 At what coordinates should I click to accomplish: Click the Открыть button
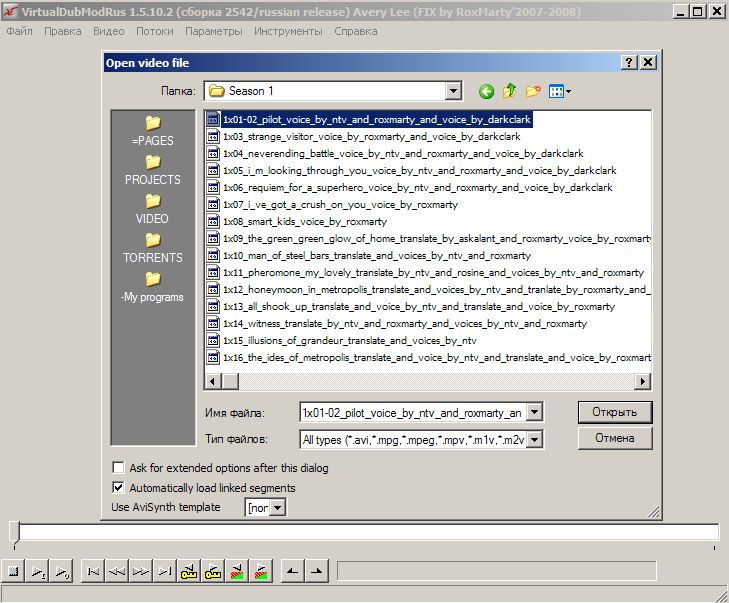click(615, 412)
